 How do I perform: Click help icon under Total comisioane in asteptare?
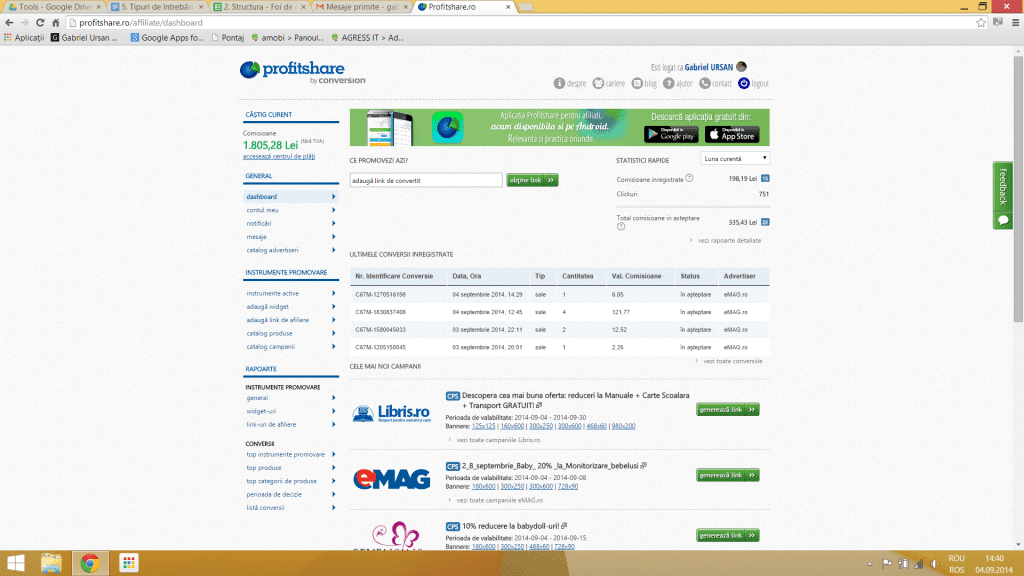click(621, 227)
